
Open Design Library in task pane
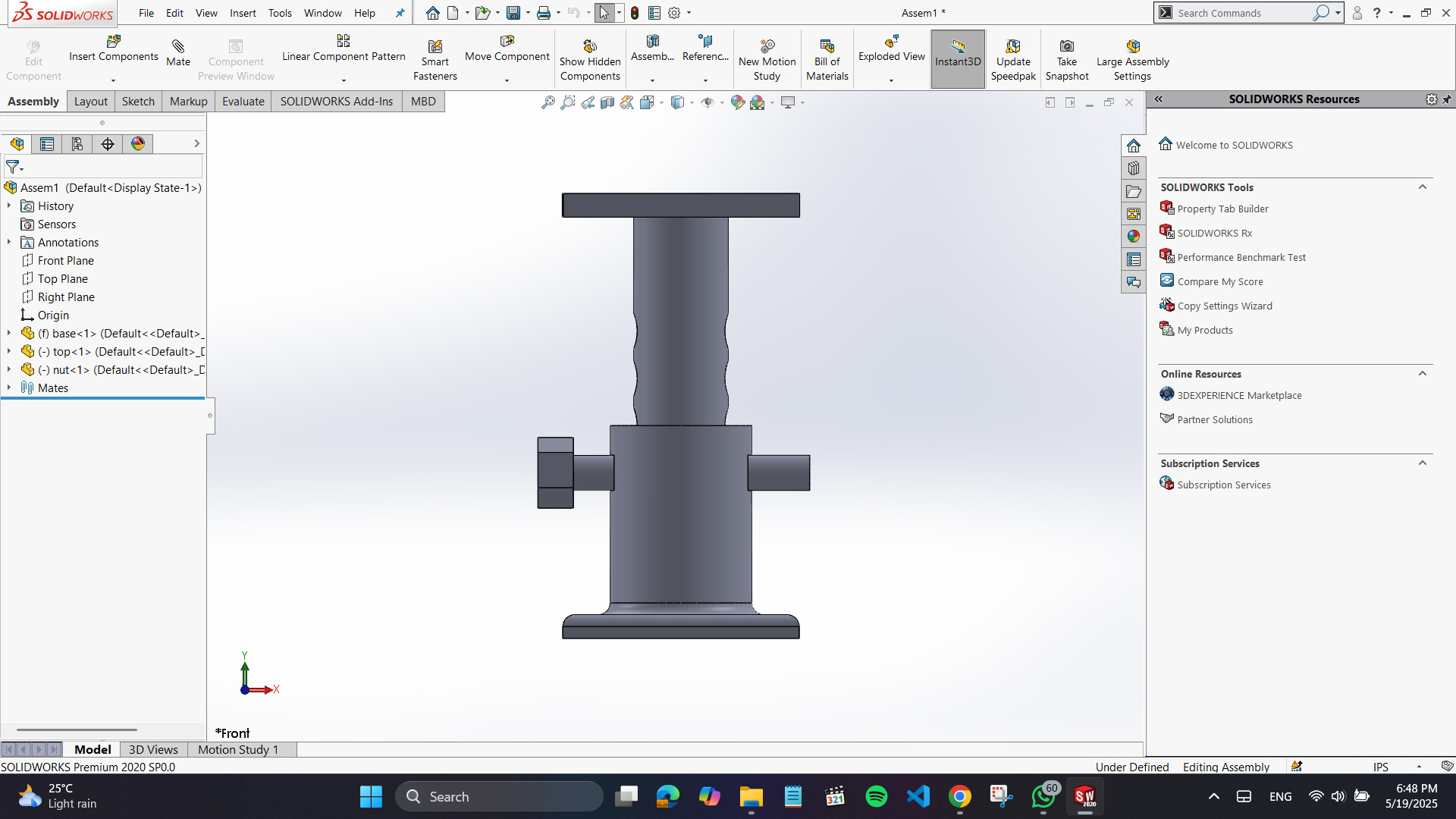click(1133, 168)
